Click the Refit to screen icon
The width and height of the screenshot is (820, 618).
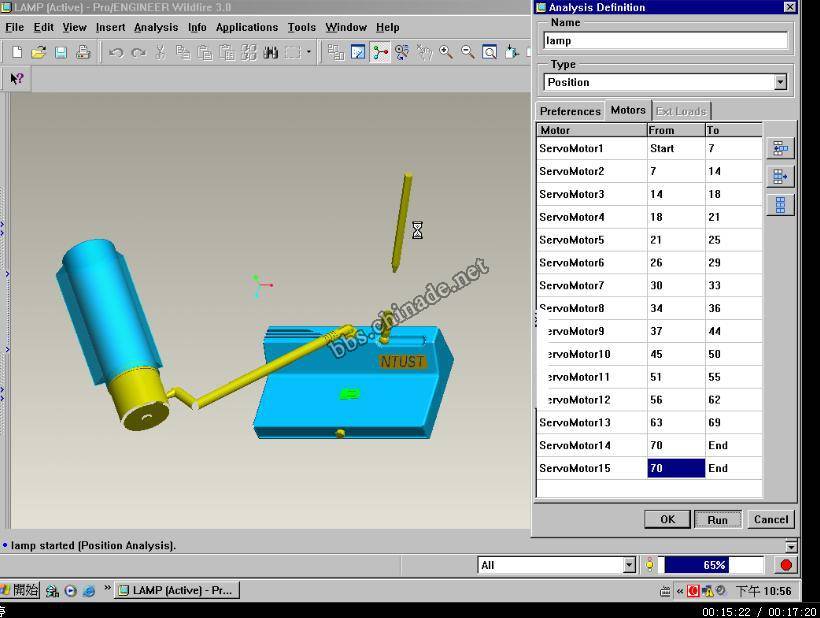tap(489, 52)
